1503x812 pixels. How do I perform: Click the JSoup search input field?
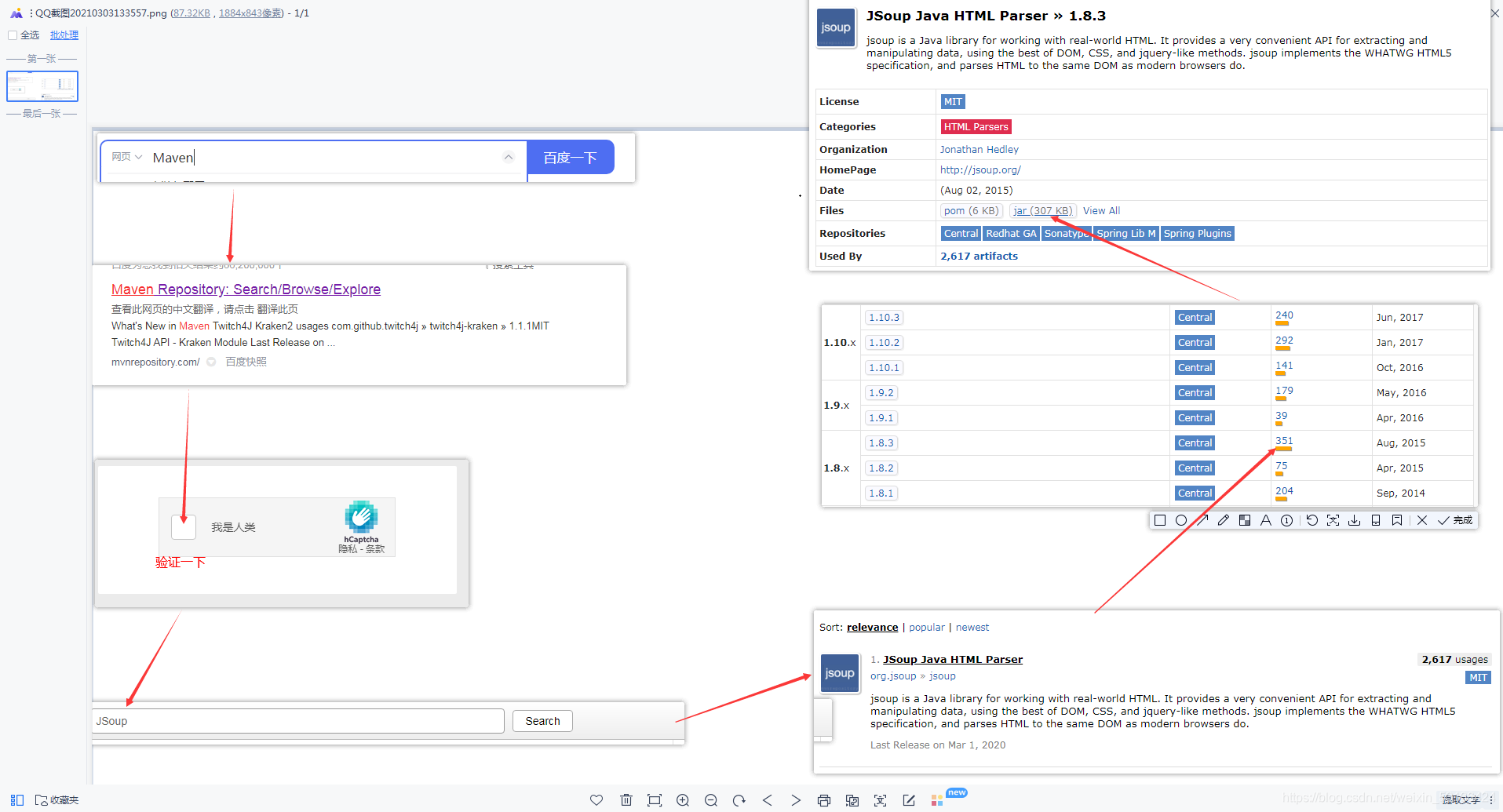pyautogui.click(x=299, y=721)
